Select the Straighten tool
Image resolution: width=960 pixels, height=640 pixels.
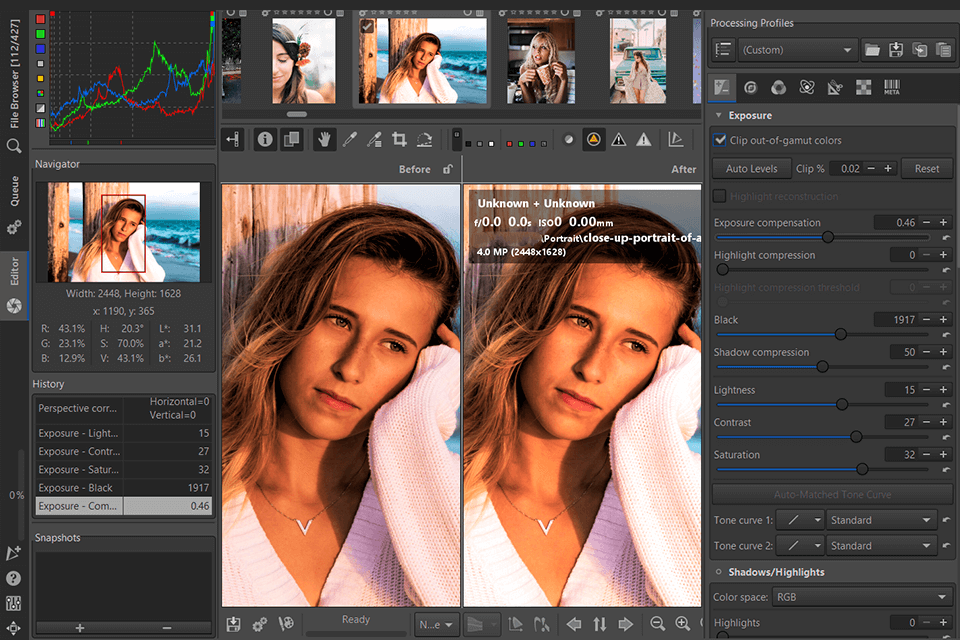point(424,139)
